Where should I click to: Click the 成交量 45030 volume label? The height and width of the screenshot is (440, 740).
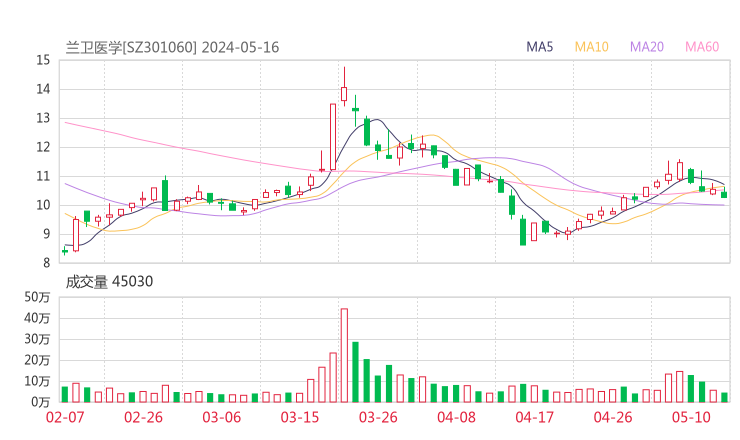[109, 281]
